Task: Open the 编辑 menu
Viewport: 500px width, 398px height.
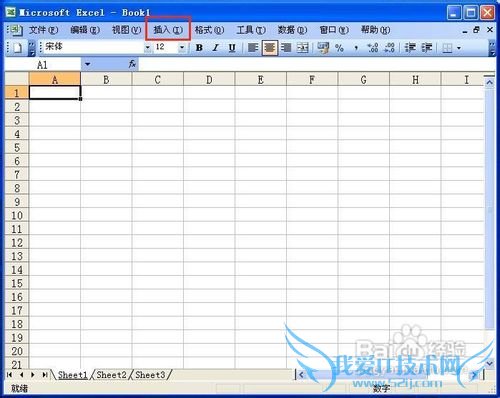Action: [85, 30]
